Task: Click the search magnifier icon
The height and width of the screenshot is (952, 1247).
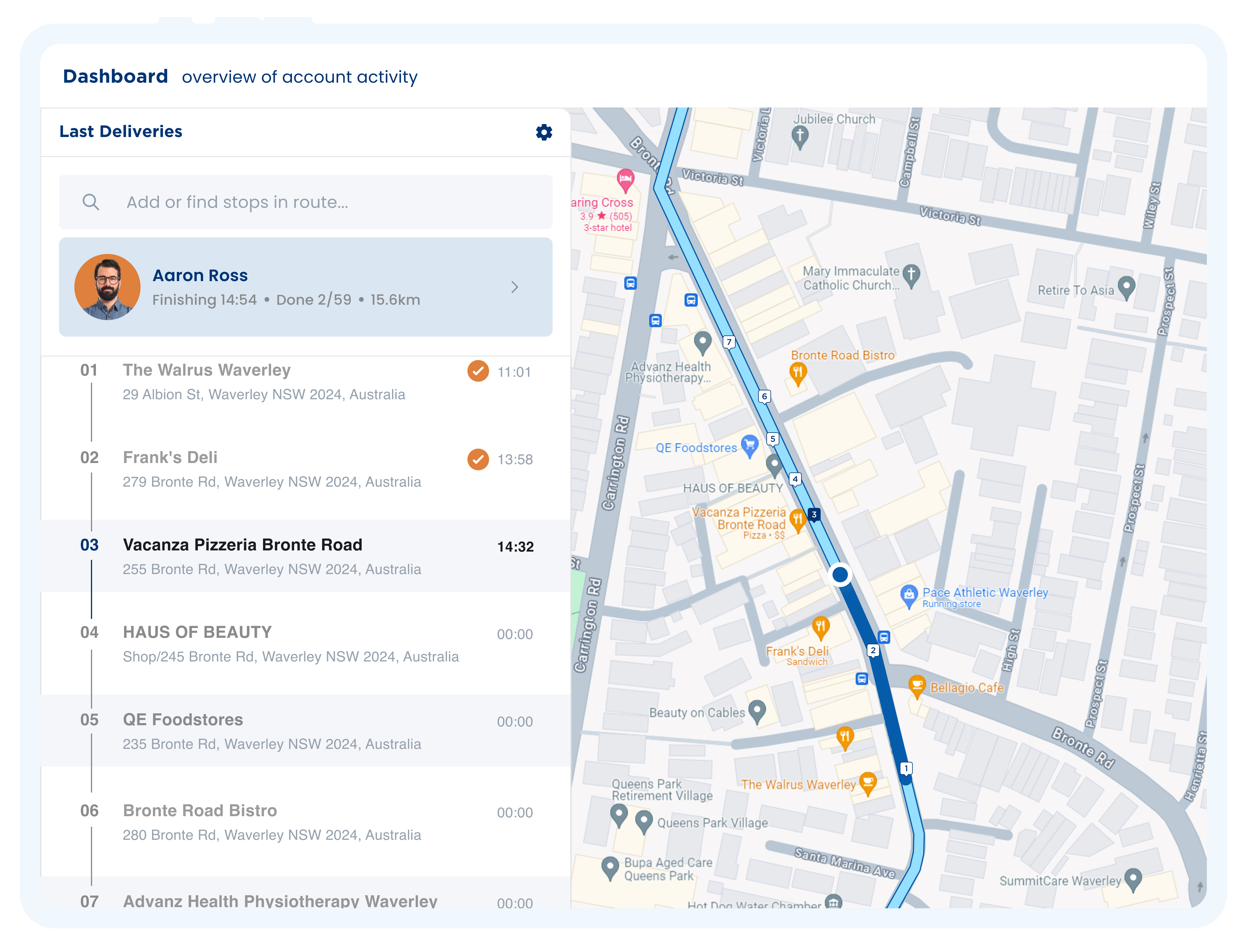Action: click(92, 202)
